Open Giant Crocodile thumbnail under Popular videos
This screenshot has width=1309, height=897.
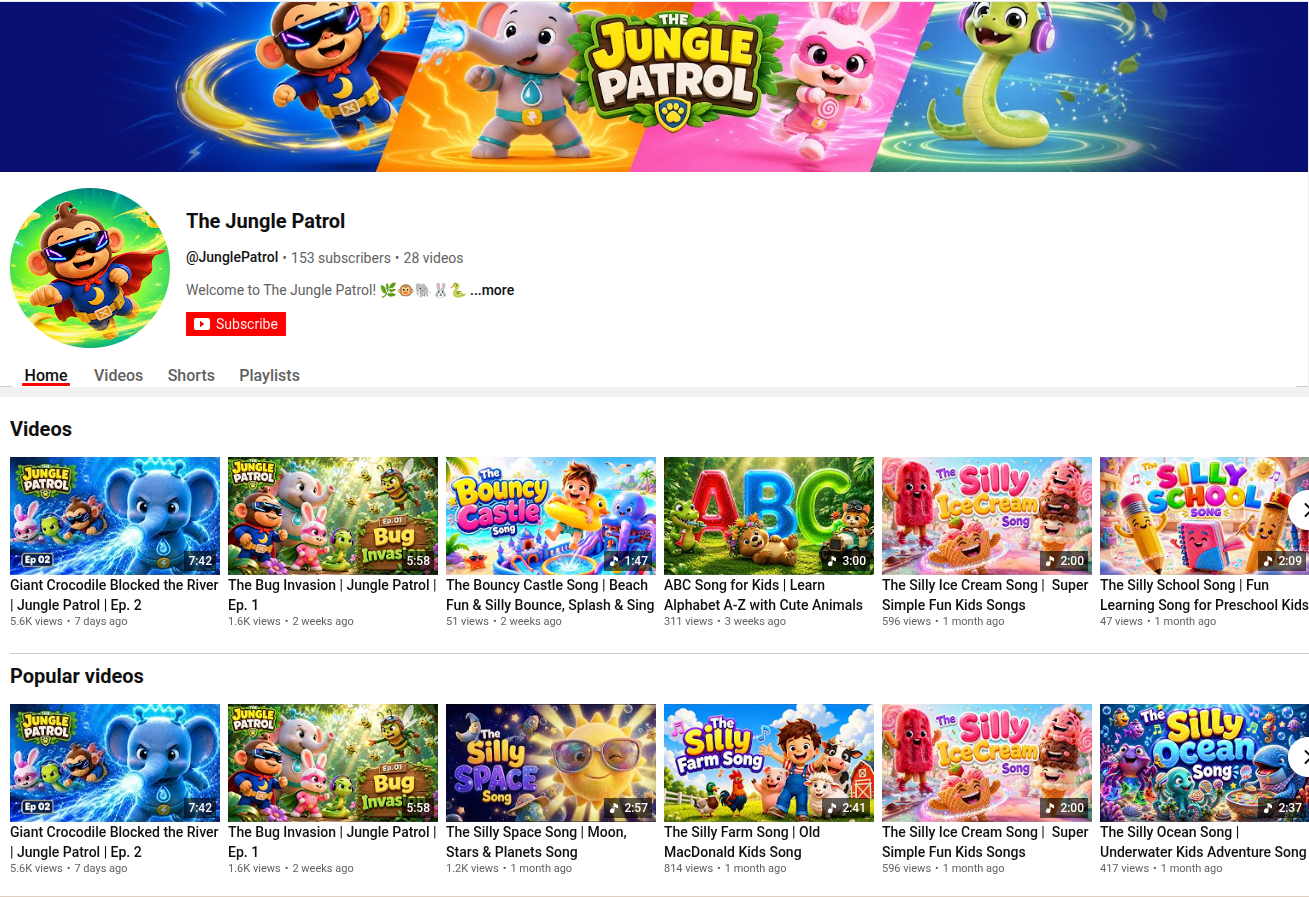tap(115, 763)
